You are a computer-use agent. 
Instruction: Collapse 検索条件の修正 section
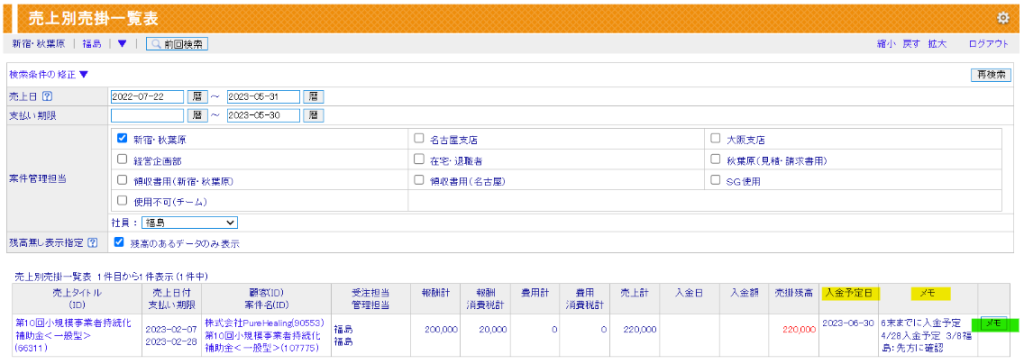click(49, 74)
